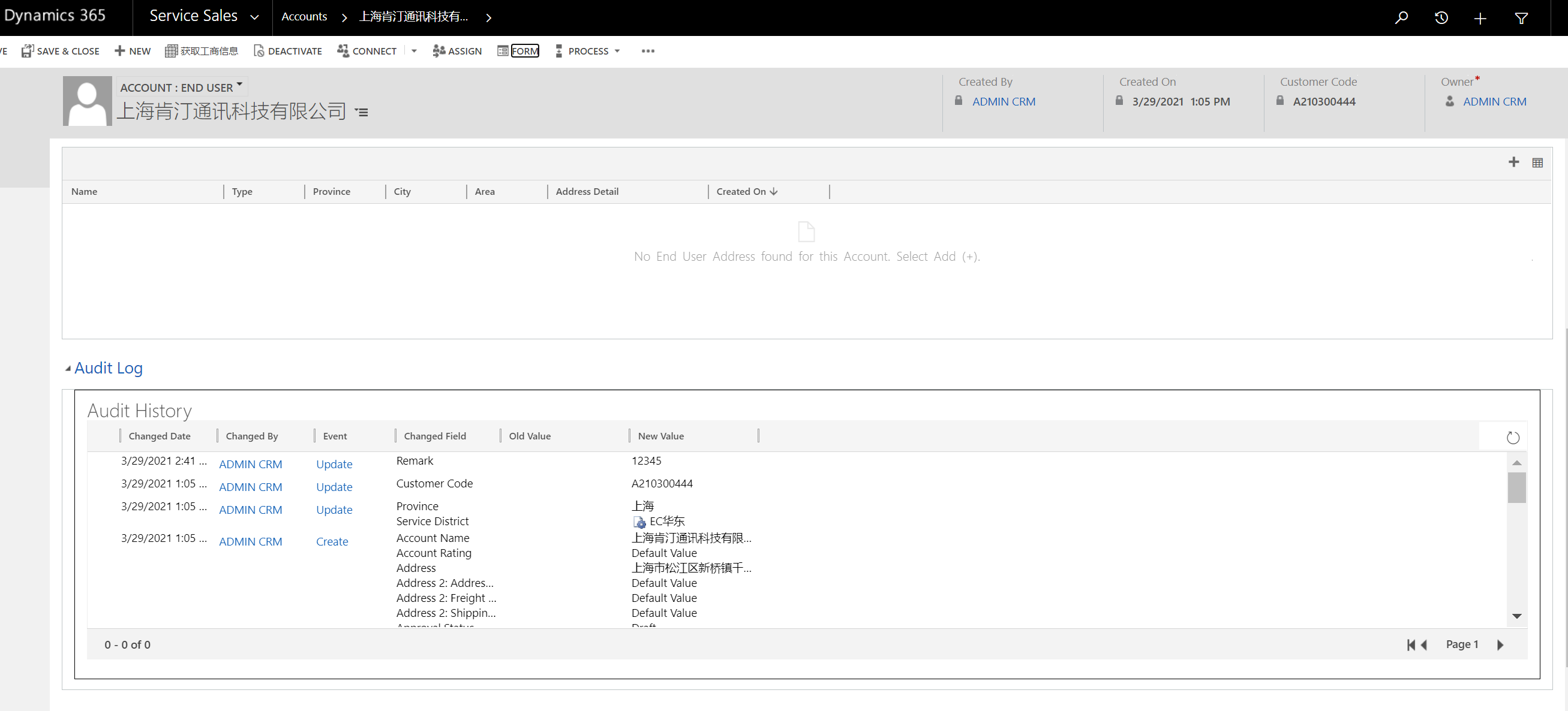Click the quick create plus icon

tap(1480, 18)
